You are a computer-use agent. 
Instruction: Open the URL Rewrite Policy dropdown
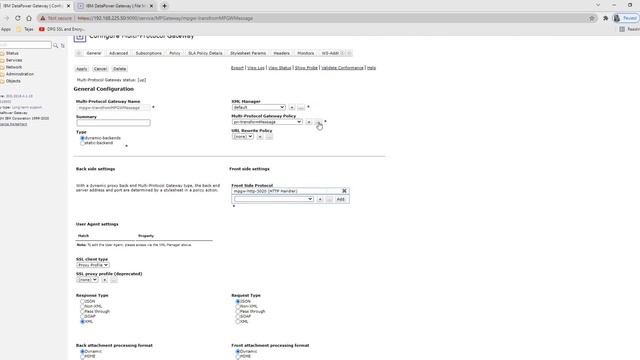tap(243, 137)
